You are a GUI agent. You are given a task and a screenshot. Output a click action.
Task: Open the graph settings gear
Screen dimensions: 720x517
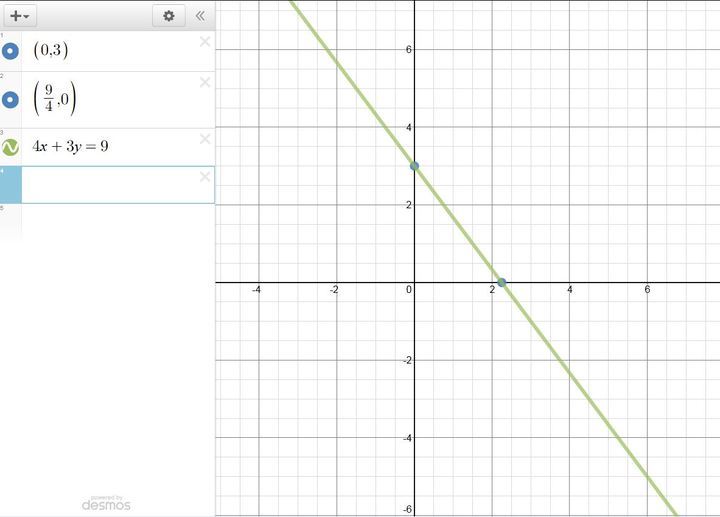click(x=168, y=16)
